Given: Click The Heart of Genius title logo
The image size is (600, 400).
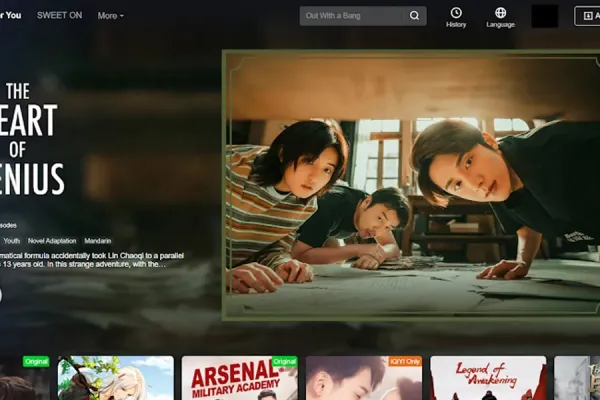Looking at the screenshot, I should [31, 139].
